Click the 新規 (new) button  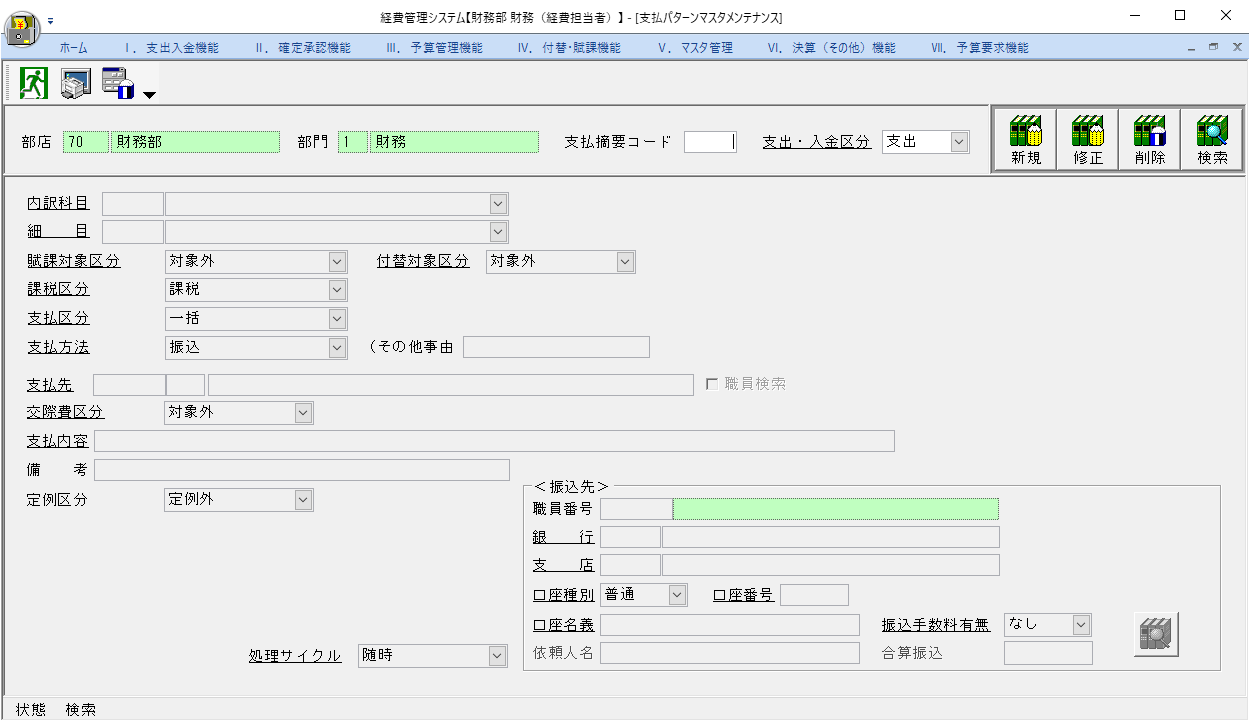point(1026,141)
